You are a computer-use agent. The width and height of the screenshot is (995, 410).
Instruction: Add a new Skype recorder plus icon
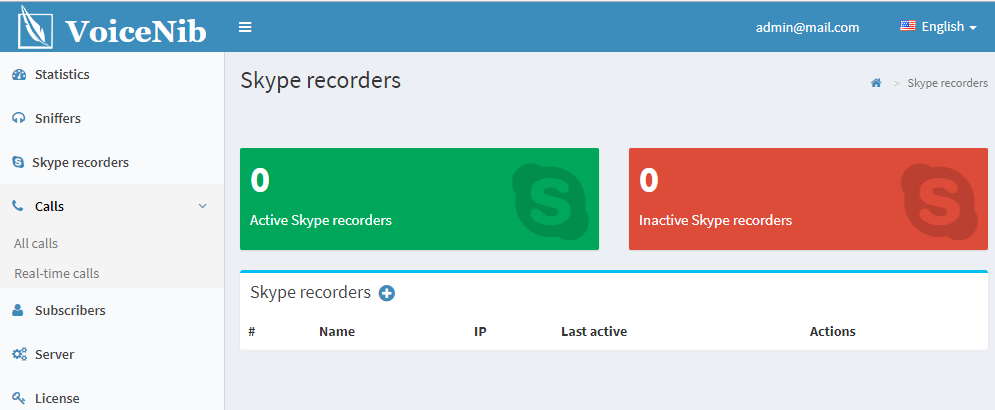(386, 293)
